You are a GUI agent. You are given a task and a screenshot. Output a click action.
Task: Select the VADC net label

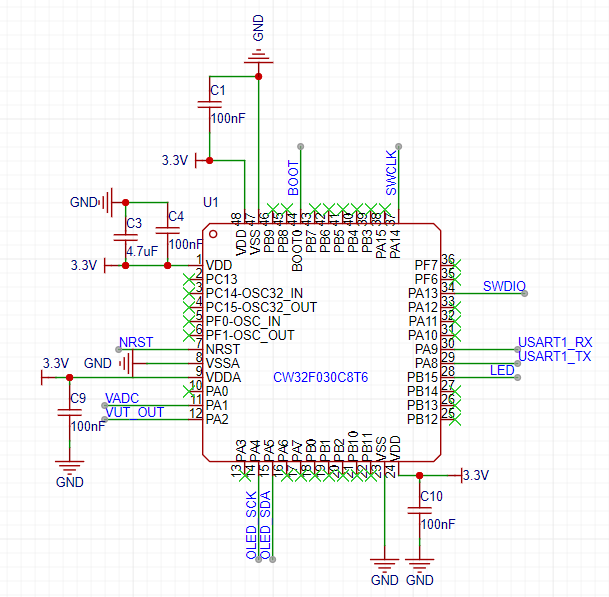tap(122, 398)
